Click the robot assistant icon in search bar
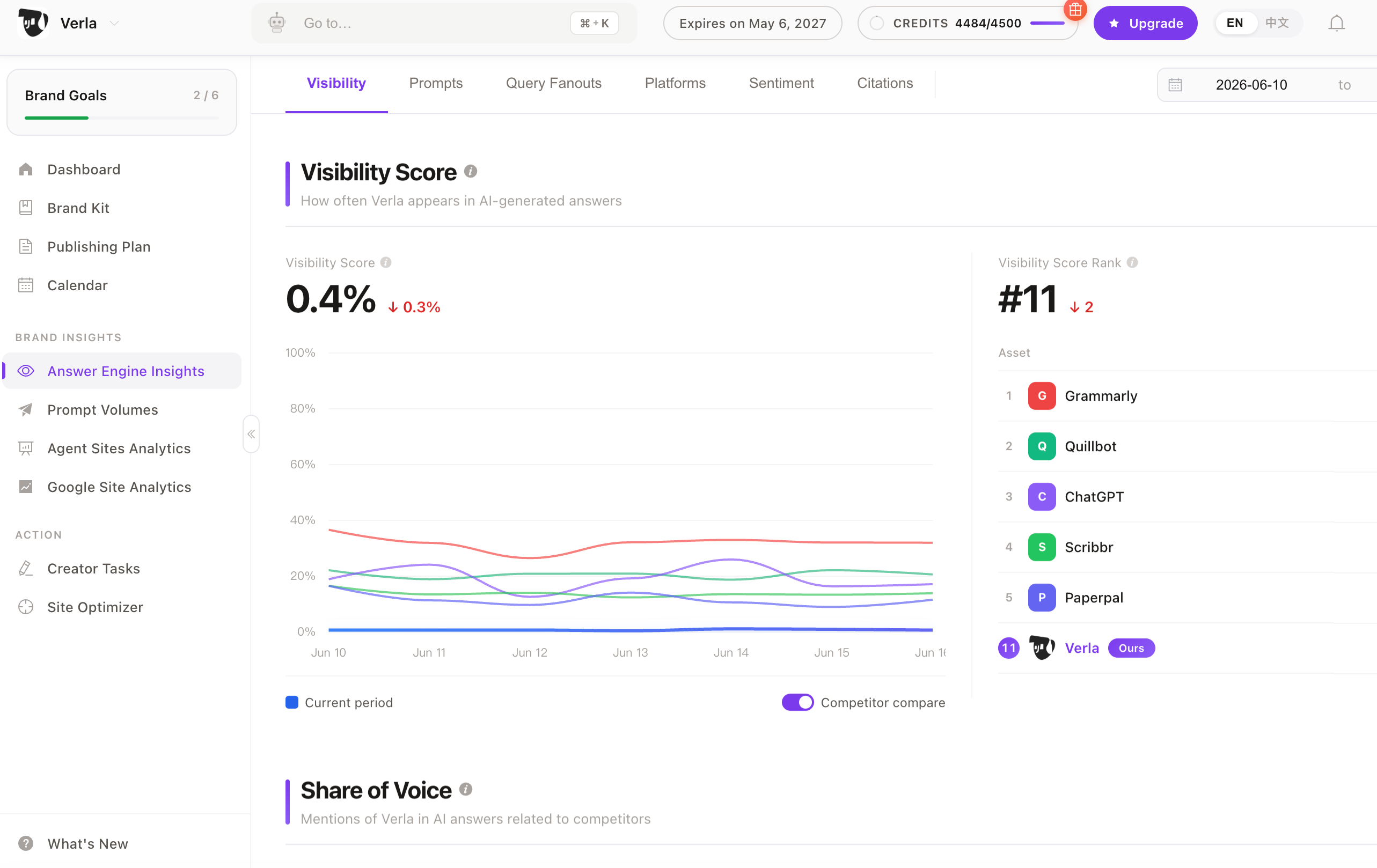Screen dimensions: 1377x868 [277, 23]
